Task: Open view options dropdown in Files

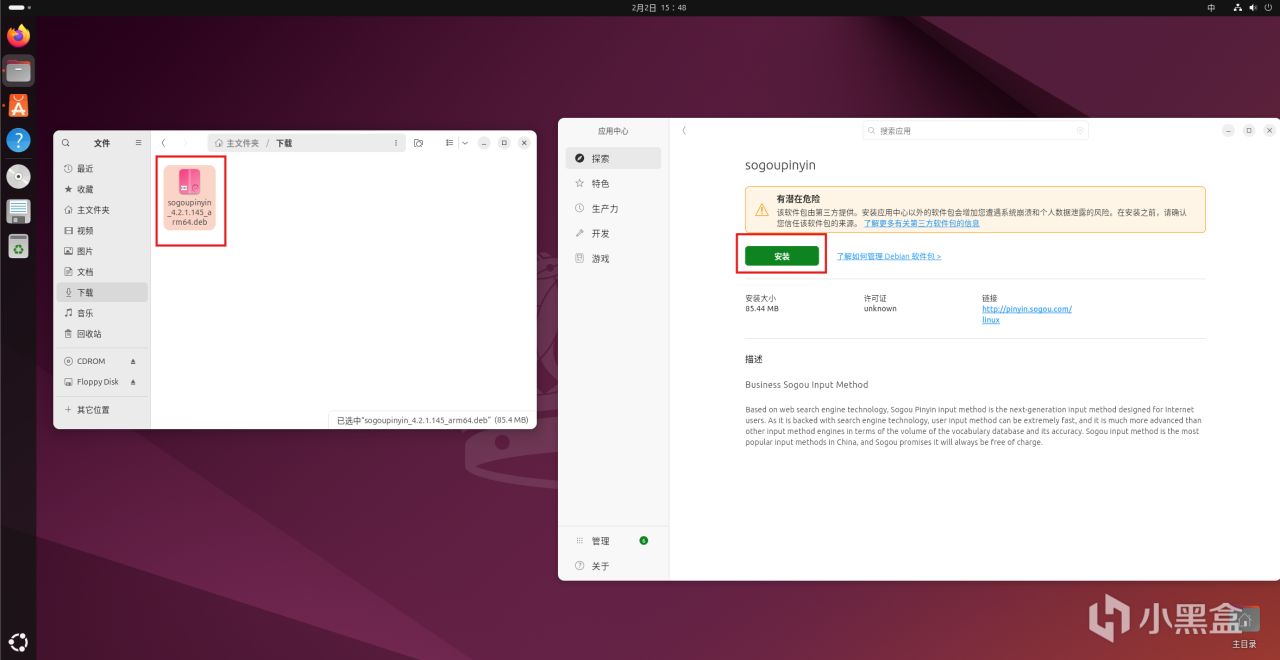Action: coord(463,143)
